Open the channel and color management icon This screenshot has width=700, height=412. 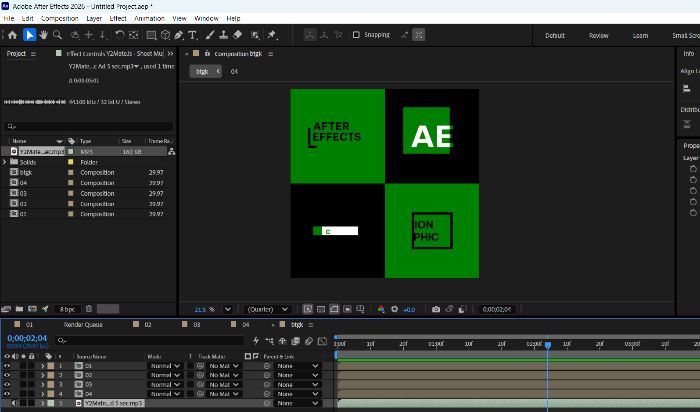click(381, 309)
